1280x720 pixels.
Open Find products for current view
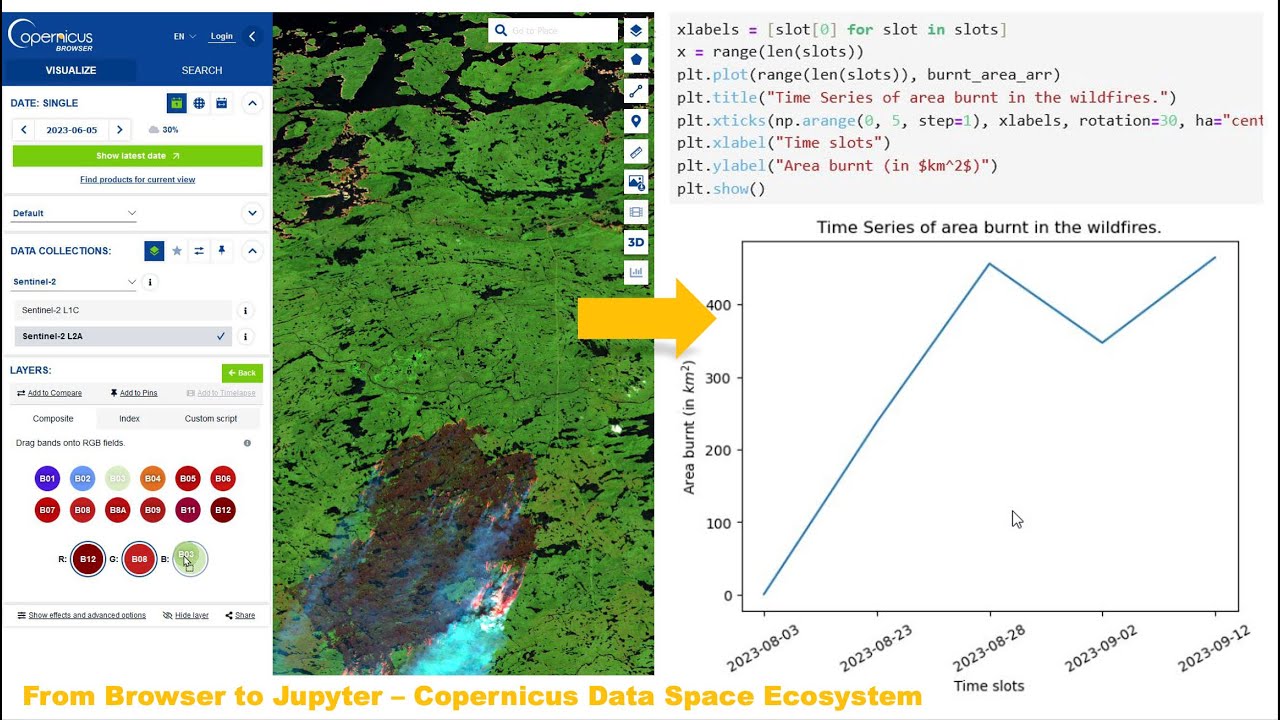[138, 180]
